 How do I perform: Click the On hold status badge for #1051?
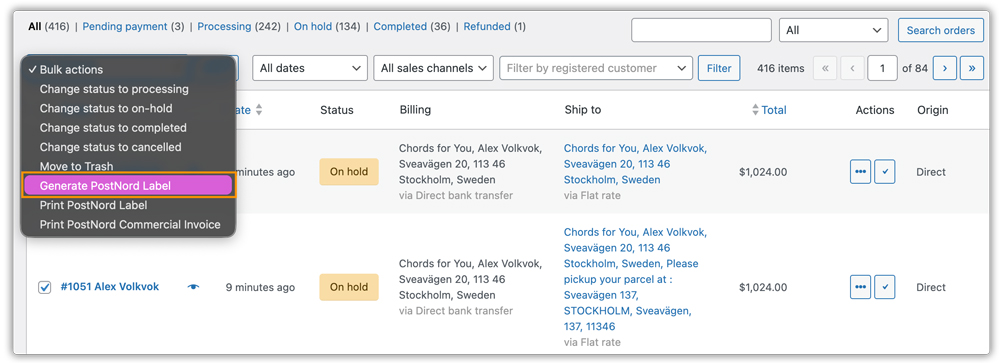point(349,287)
